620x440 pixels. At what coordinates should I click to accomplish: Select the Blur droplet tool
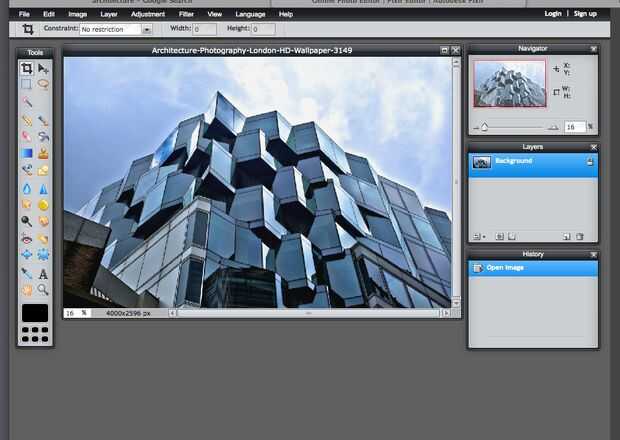click(x=27, y=189)
